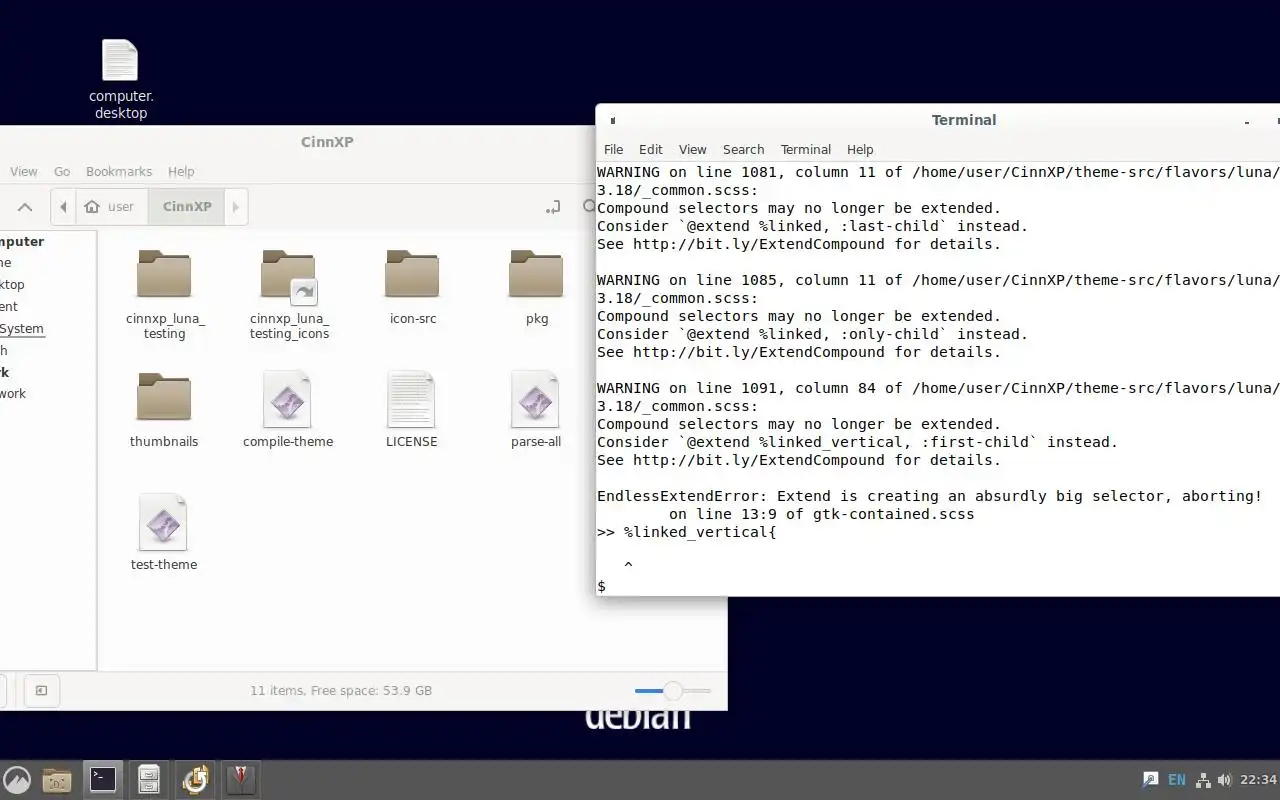Click '11 items, Free space: 53.9 GB' status text
Viewport: 1280px width, 800px height.
(x=341, y=691)
